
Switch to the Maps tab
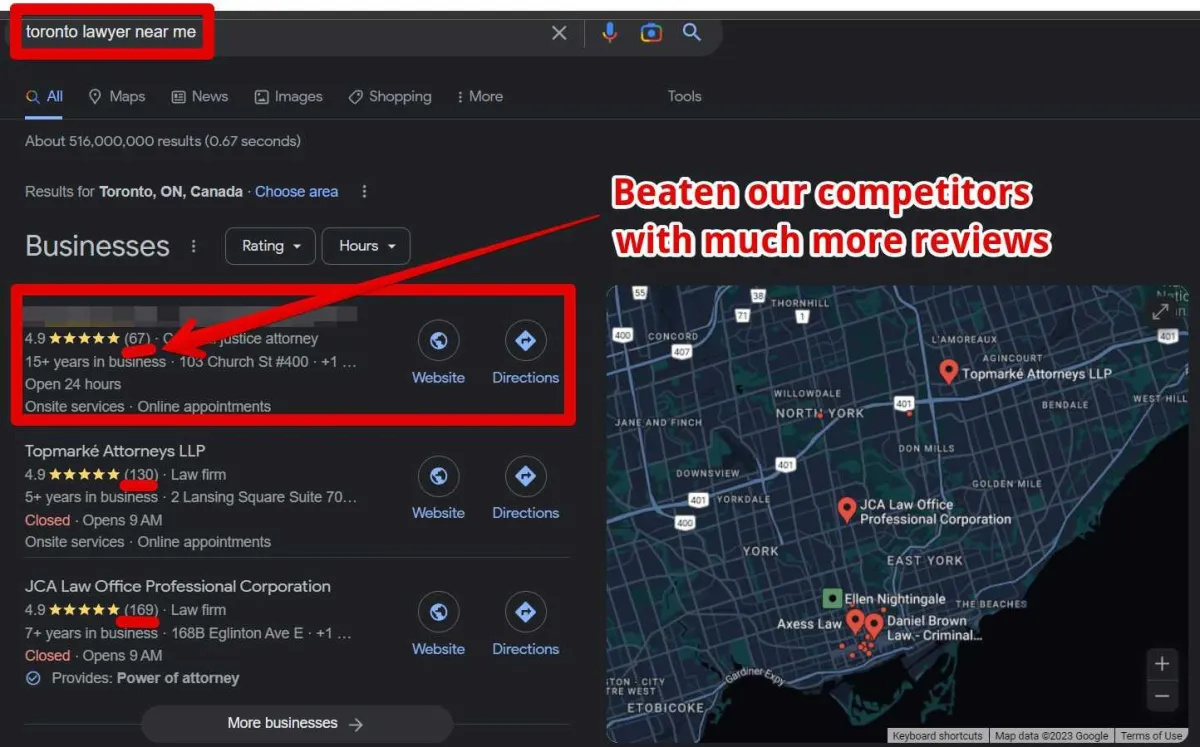coord(117,96)
